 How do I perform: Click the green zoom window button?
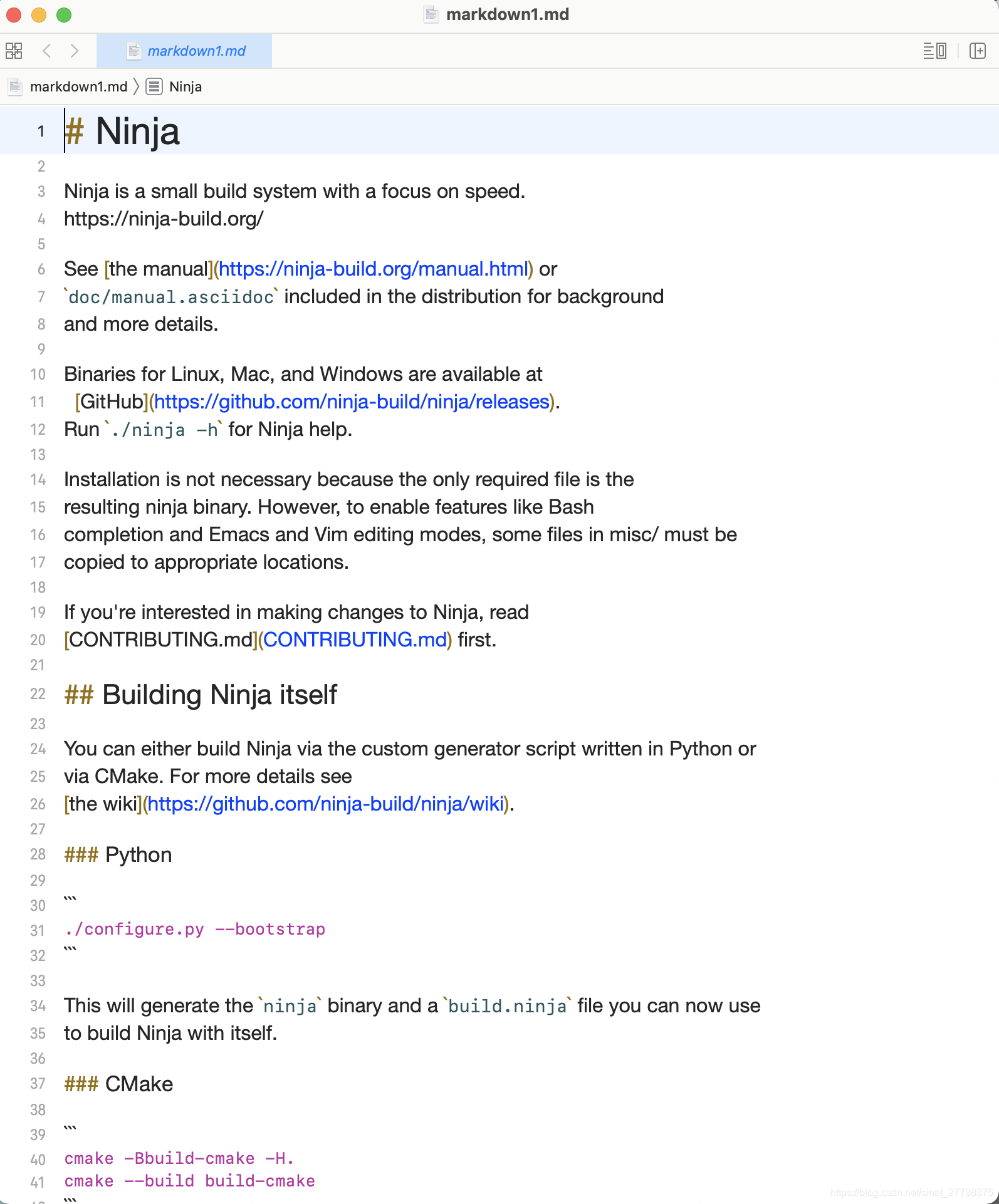64,14
